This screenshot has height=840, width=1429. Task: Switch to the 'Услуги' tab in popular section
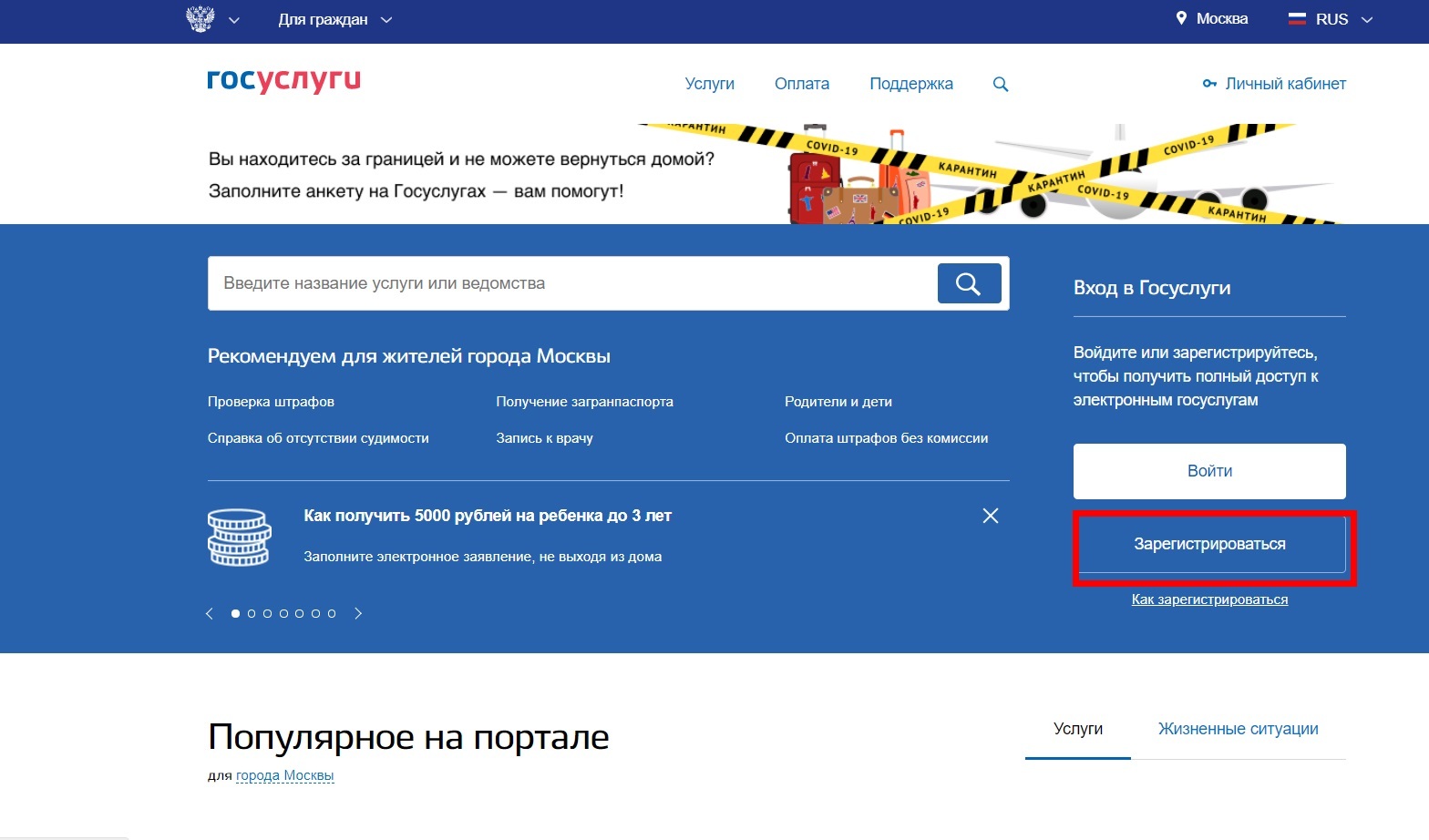click(x=1078, y=729)
